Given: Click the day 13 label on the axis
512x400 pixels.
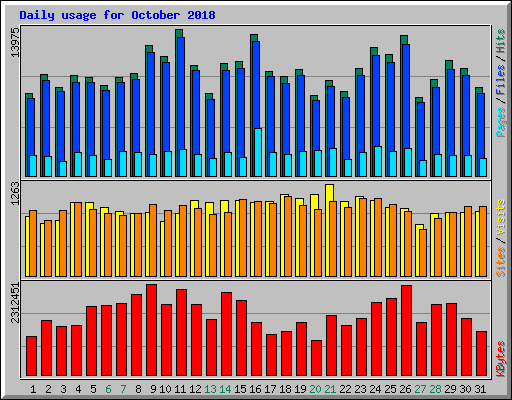Looking at the screenshot, I should click(x=210, y=389).
